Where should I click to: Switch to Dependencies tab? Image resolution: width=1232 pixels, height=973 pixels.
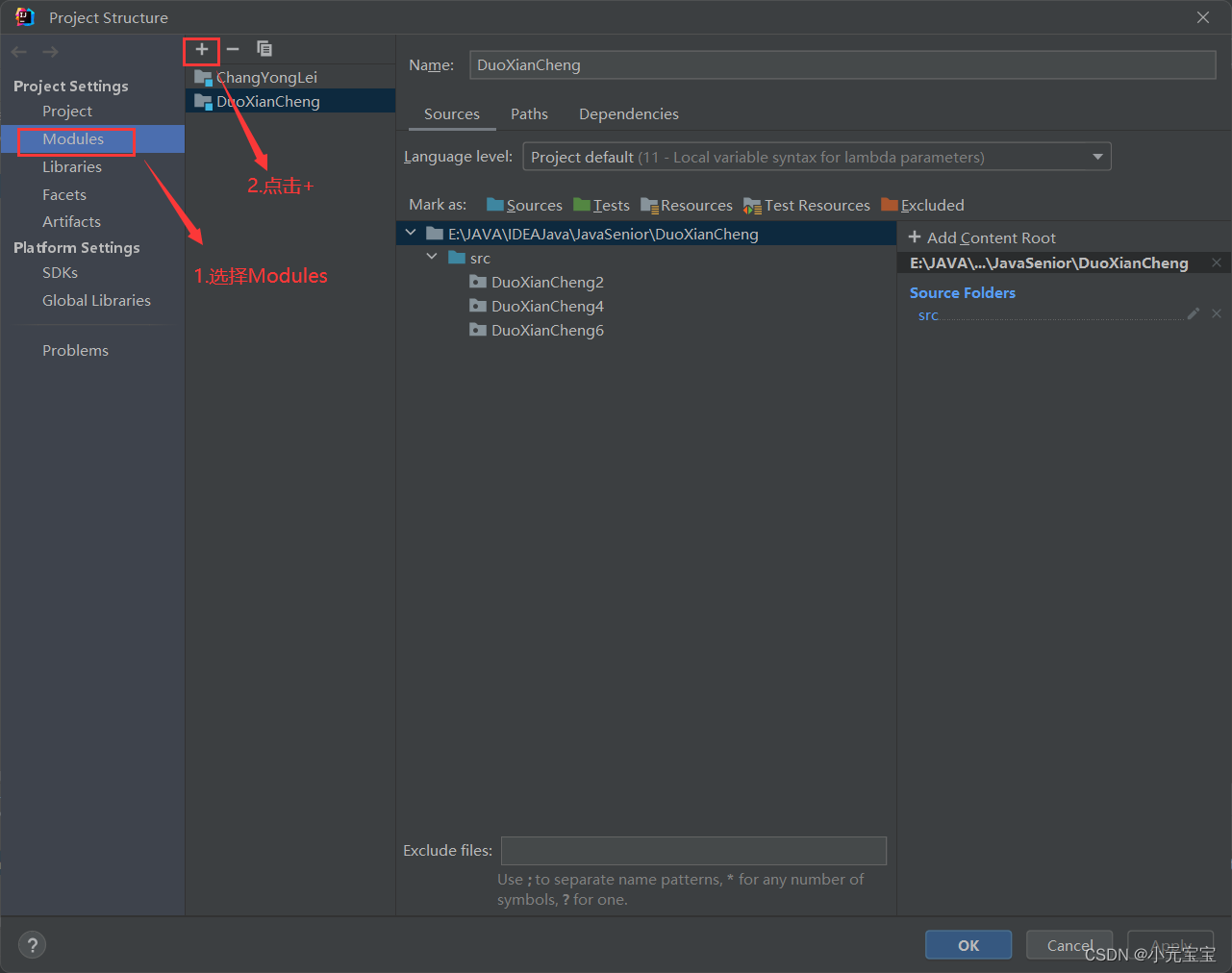(x=629, y=113)
